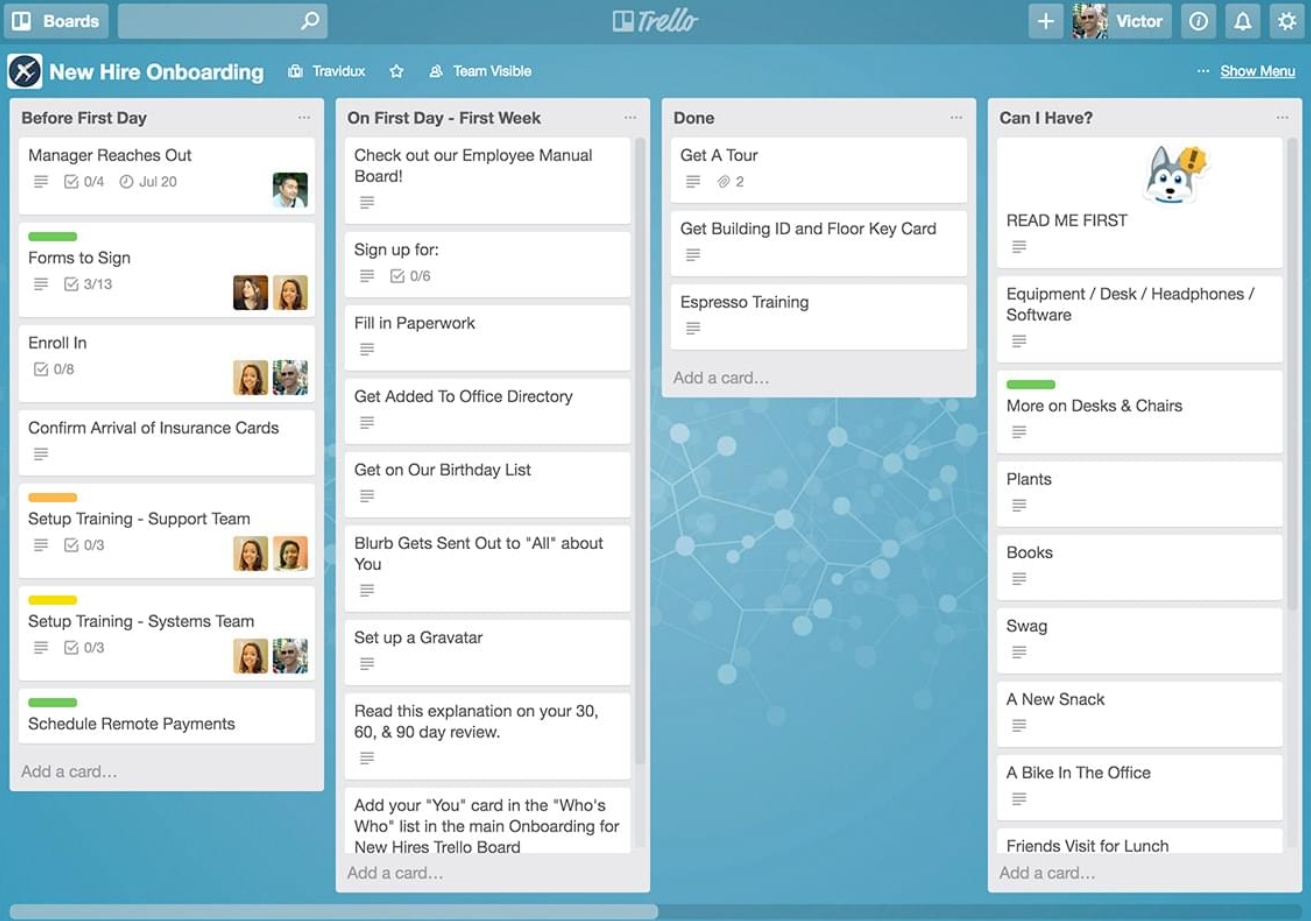Click the Support Team 0/3 checklist badge

tap(84, 545)
